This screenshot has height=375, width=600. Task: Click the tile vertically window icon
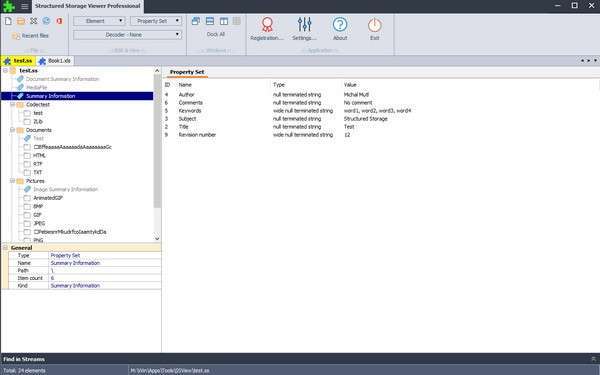(x=223, y=21)
